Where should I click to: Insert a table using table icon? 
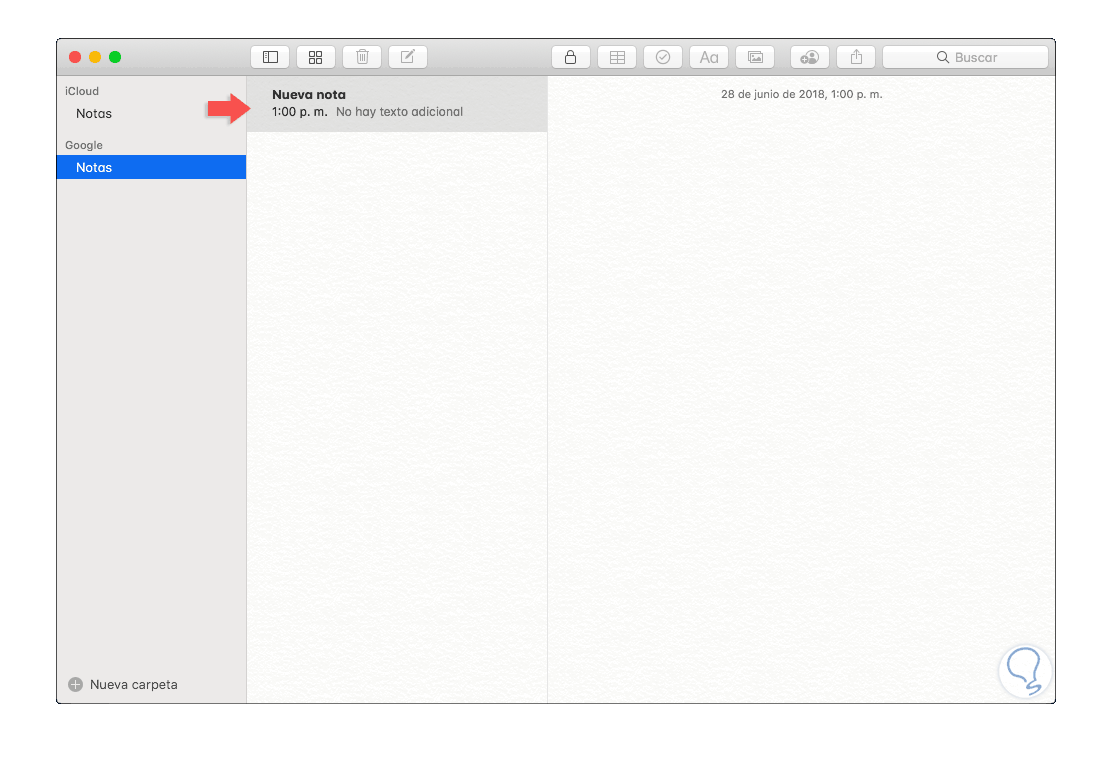click(617, 57)
